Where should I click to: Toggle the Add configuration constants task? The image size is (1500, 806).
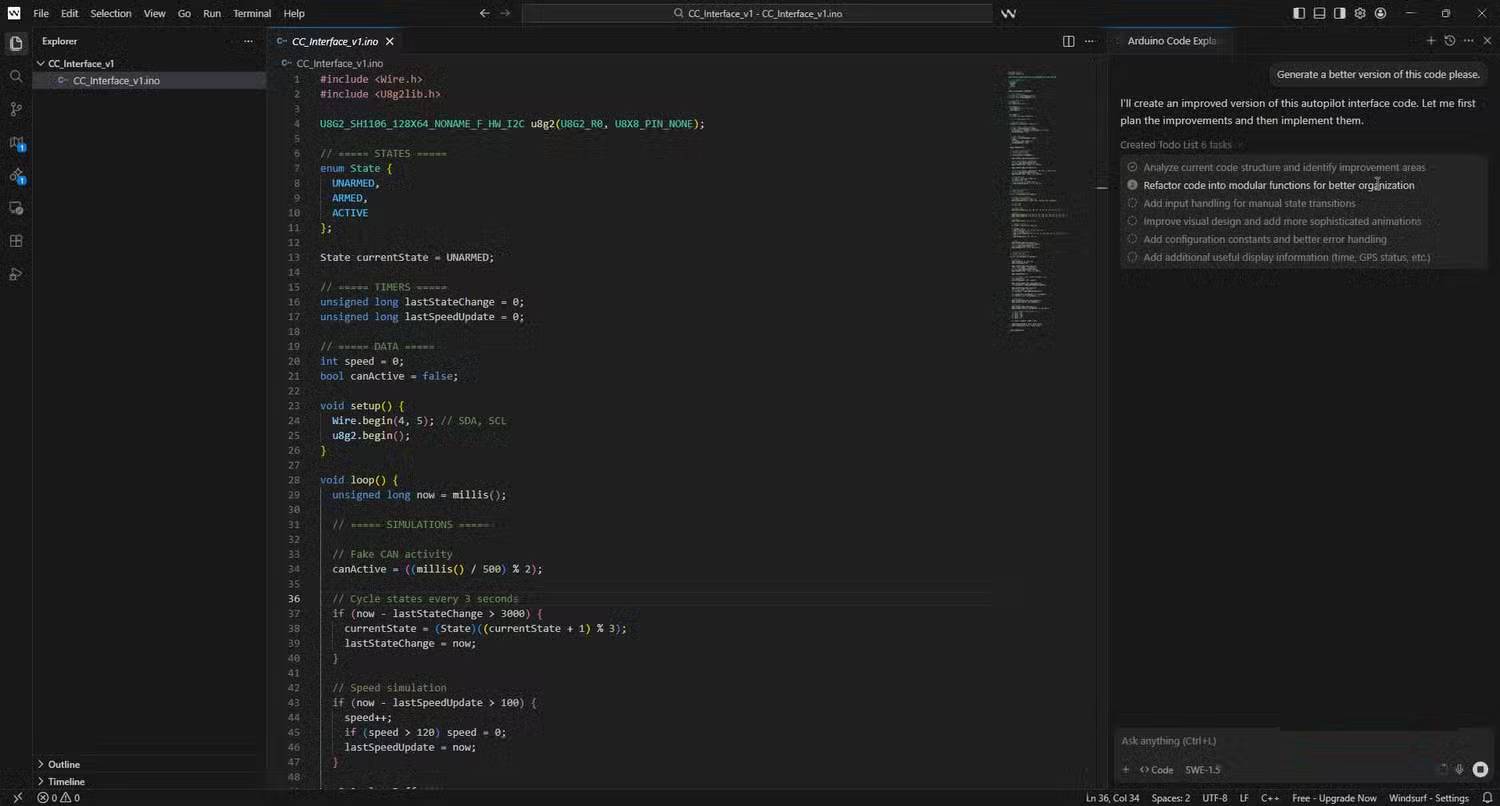[x=1133, y=239]
